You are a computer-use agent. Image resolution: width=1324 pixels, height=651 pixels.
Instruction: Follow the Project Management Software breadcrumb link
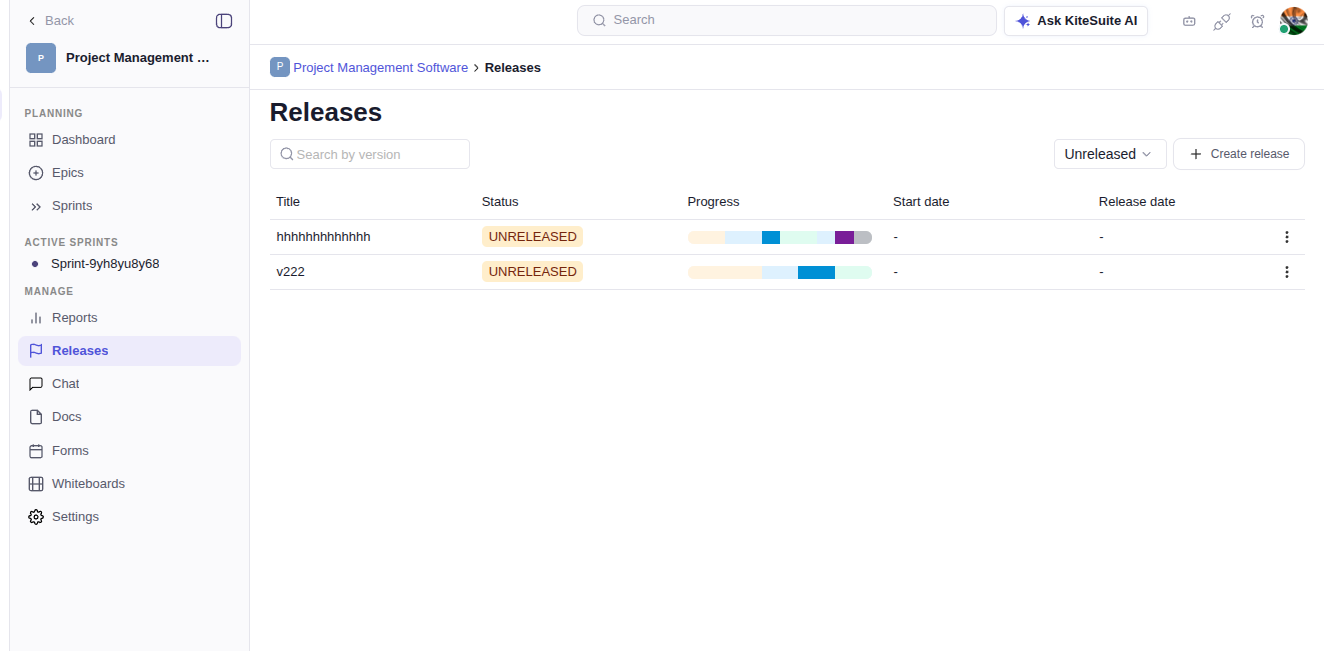click(x=380, y=68)
